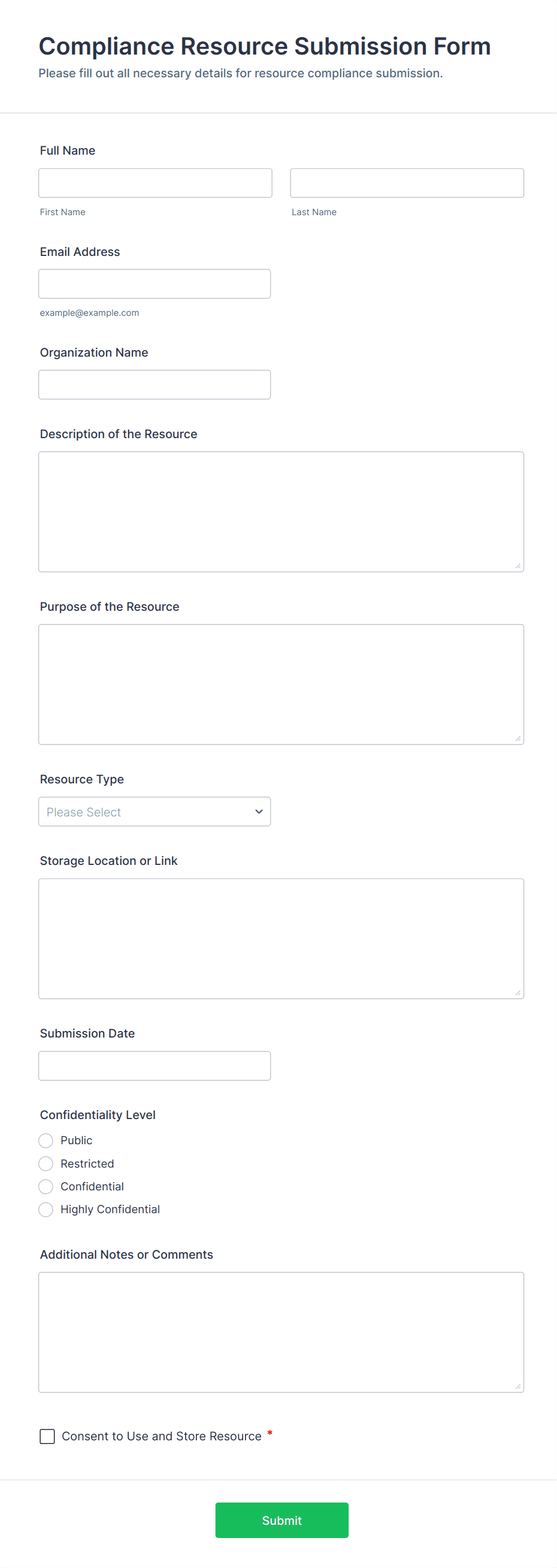The width and height of the screenshot is (557, 1568).
Task: Click the Additional Notes or Comments textarea
Action: (281, 1332)
